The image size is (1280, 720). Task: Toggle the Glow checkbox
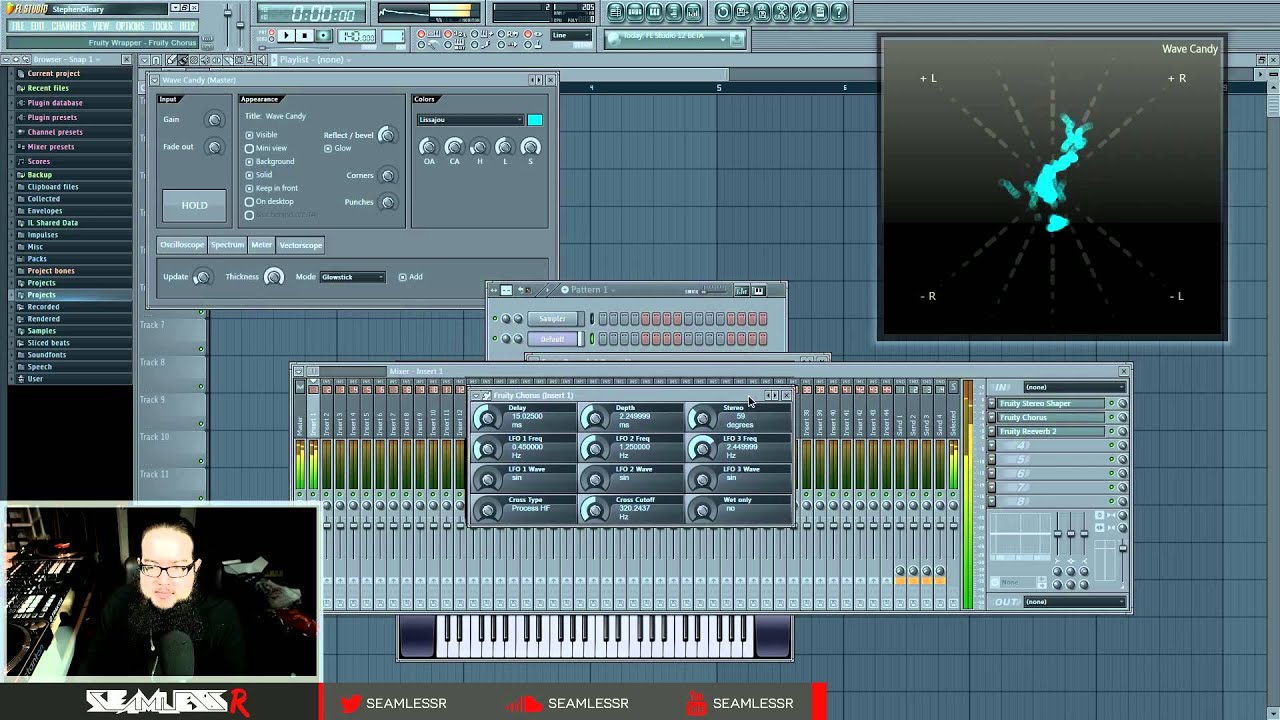pos(328,148)
